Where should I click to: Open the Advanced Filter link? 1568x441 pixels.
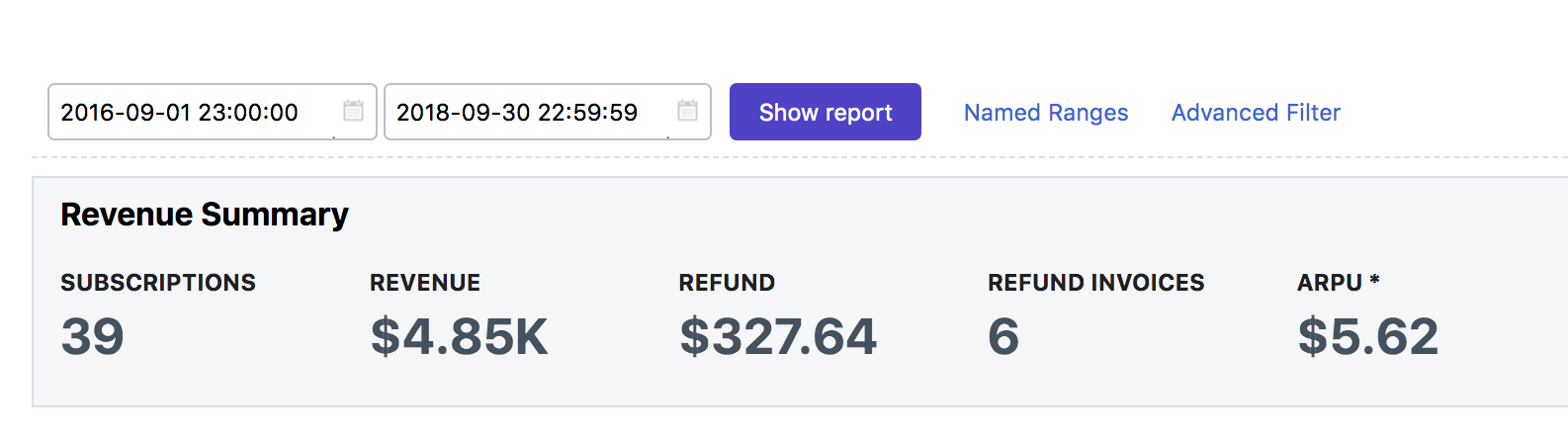(1256, 113)
